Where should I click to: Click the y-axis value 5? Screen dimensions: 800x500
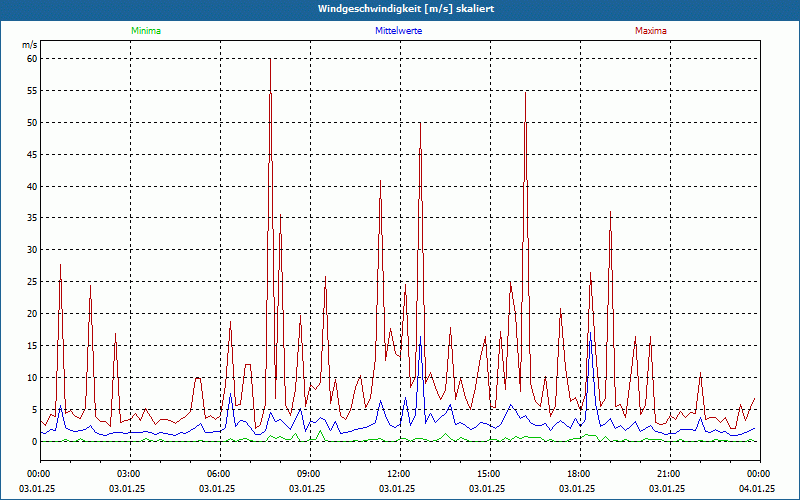(34, 410)
